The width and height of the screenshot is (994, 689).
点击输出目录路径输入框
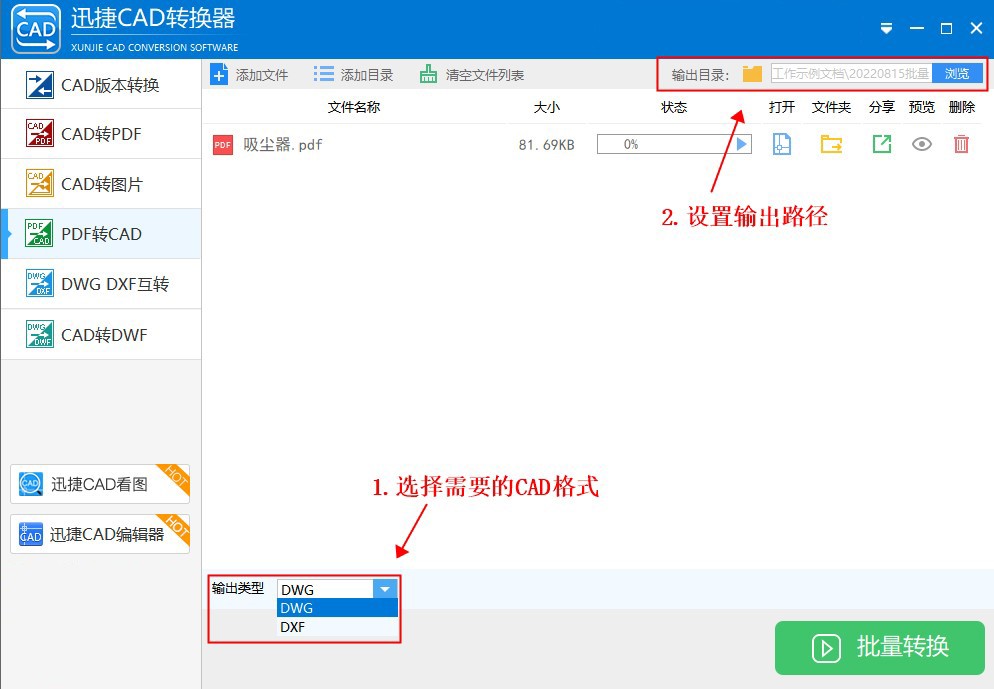point(850,73)
